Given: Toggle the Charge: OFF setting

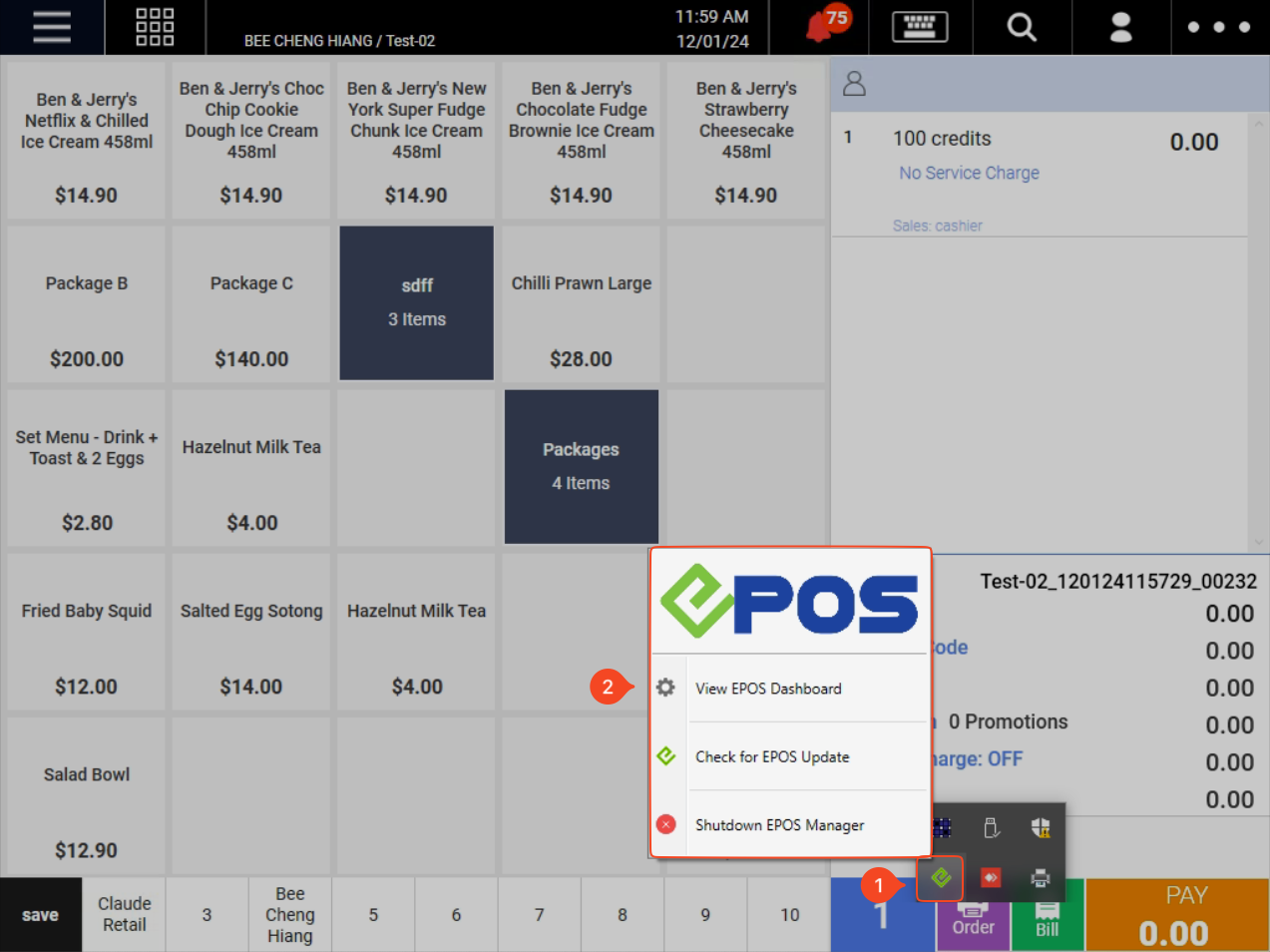Looking at the screenshot, I should [977, 759].
